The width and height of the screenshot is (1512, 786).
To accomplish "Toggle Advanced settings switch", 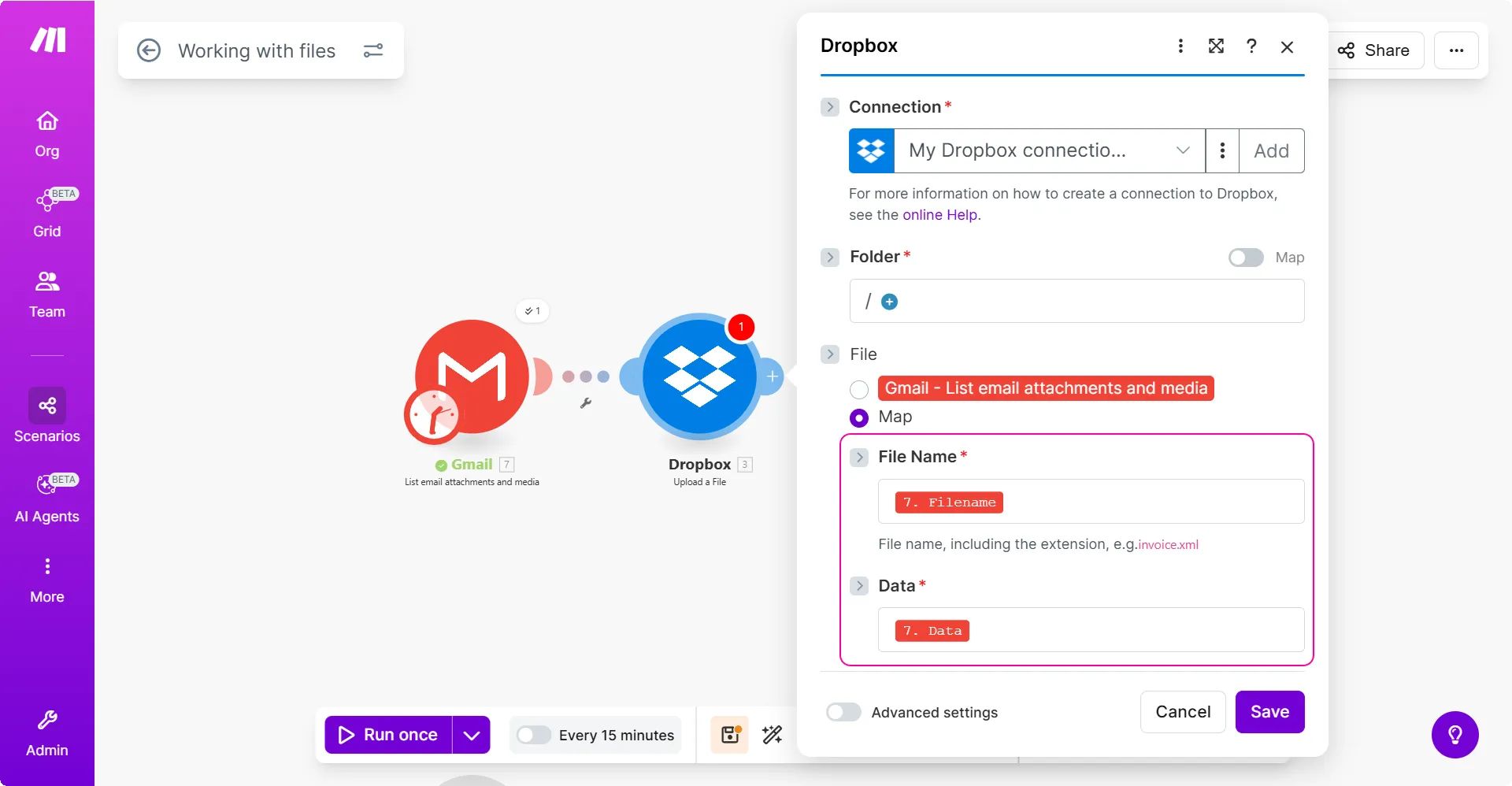I will point(843,712).
